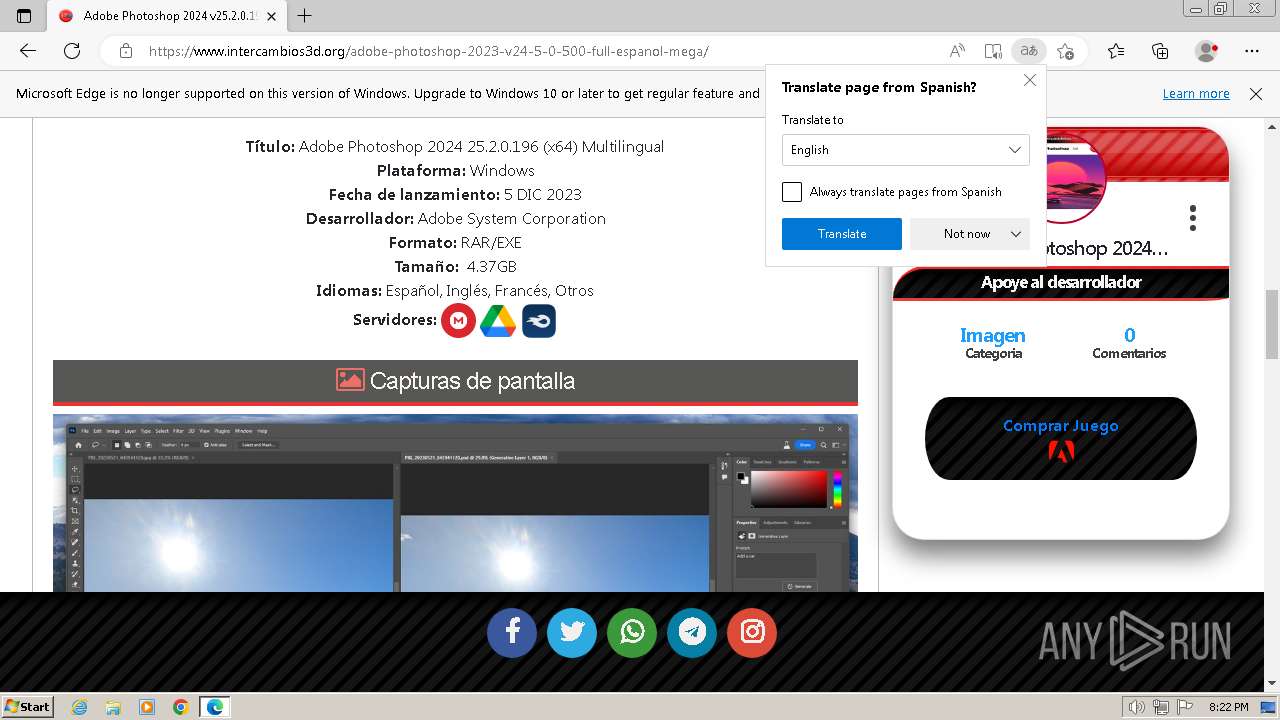Click the Comprar Juego link
The image size is (1280, 720).
coord(1061,425)
